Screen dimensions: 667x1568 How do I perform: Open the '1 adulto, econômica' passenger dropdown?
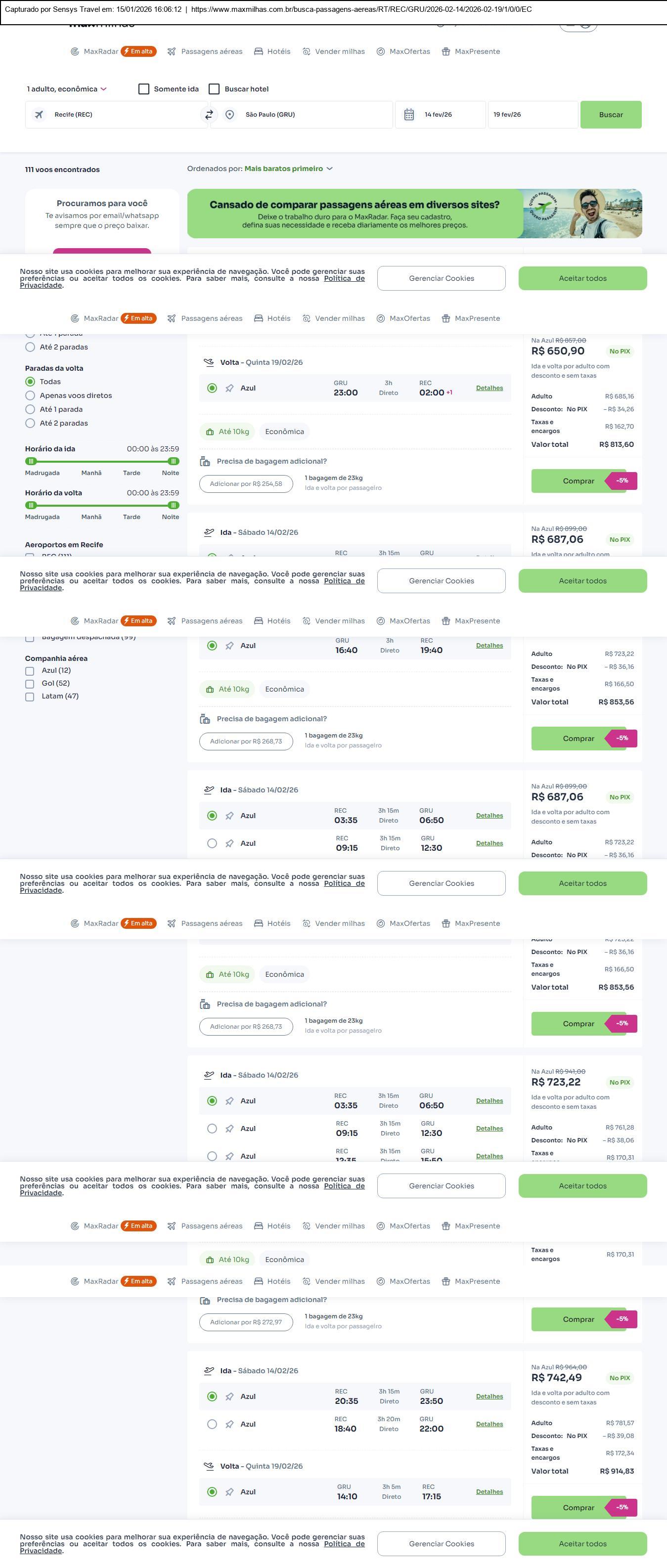coord(66,89)
